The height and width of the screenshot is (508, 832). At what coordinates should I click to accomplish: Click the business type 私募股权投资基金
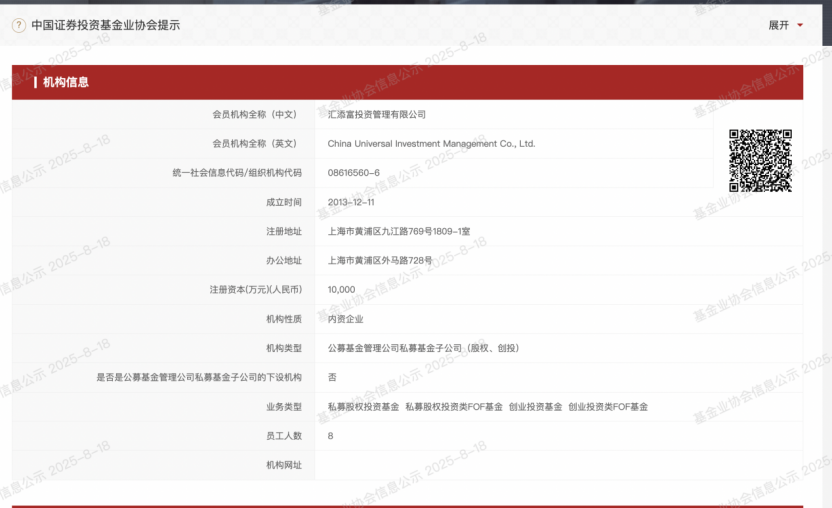pos(363,407)
